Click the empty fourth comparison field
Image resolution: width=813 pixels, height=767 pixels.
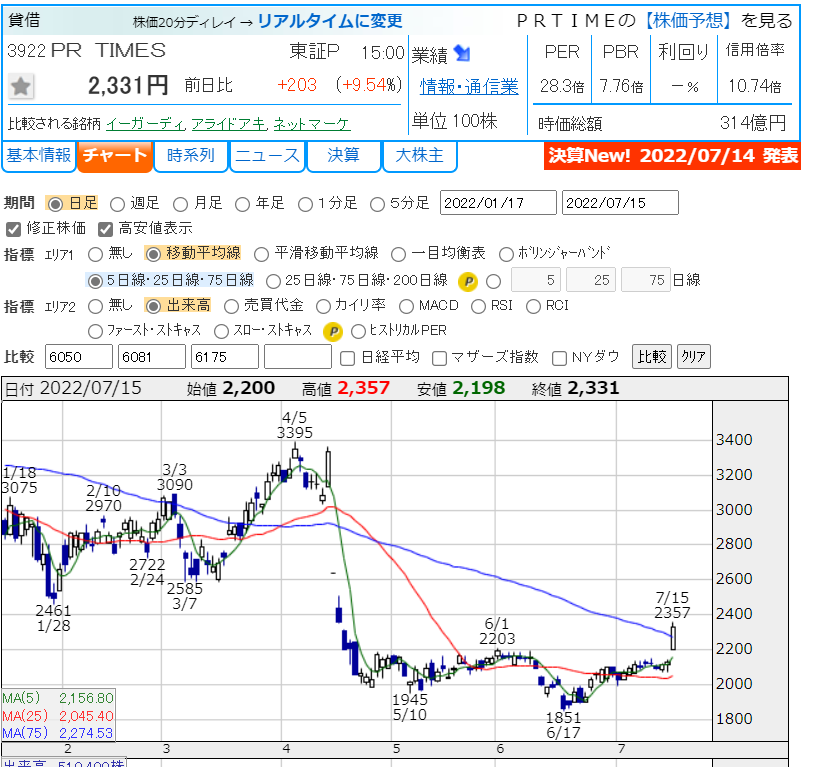point(298,357)
